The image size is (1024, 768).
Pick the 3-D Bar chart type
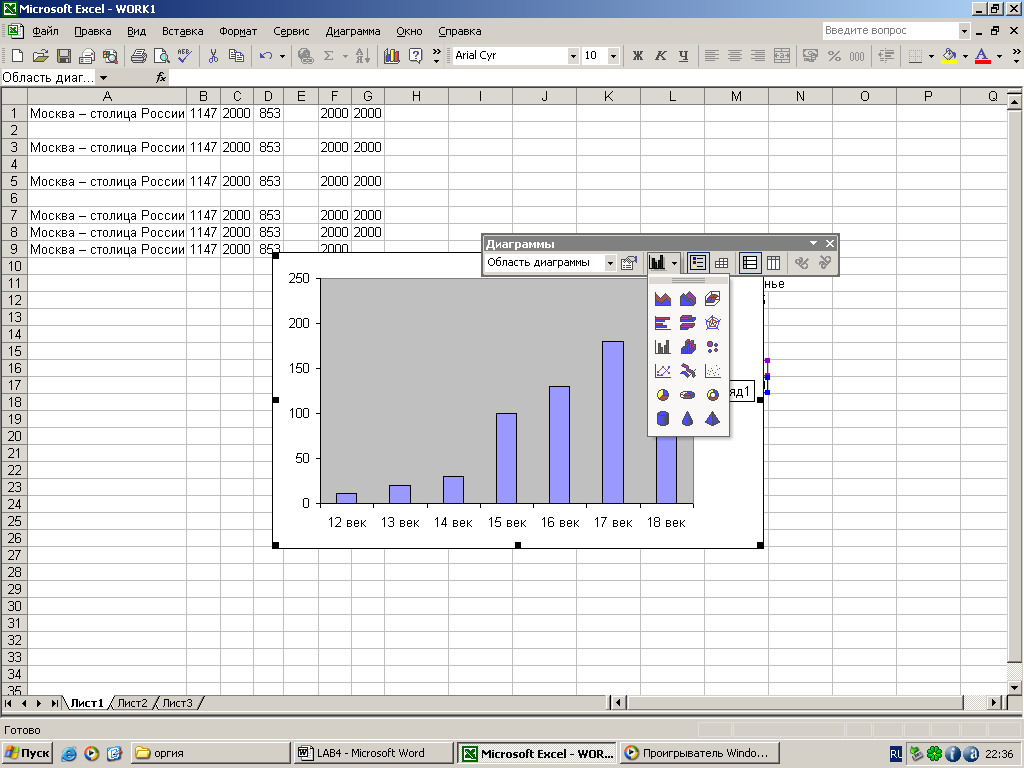tap(688, 323)
